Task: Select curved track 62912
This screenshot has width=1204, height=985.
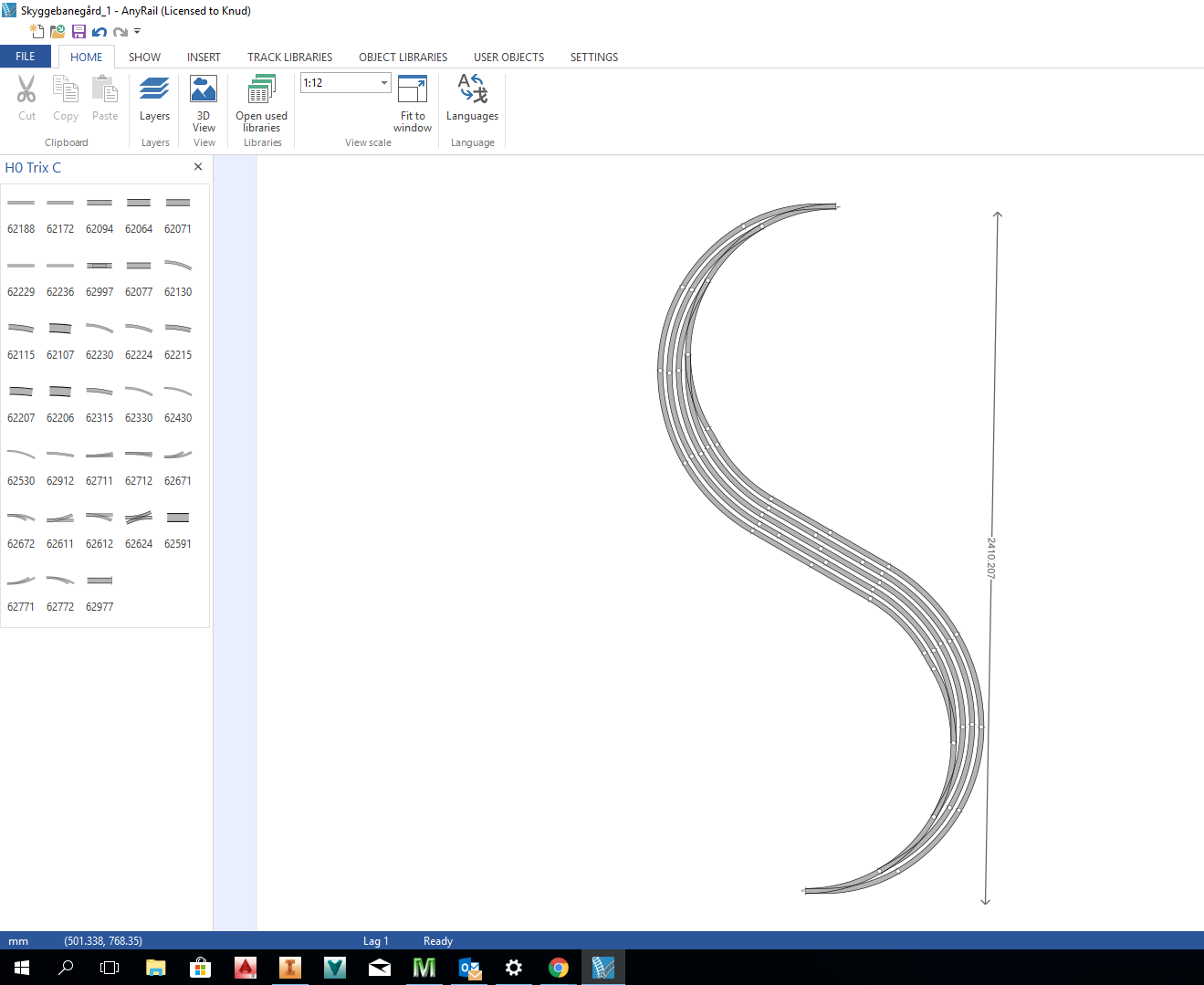Action: (60, 466)
